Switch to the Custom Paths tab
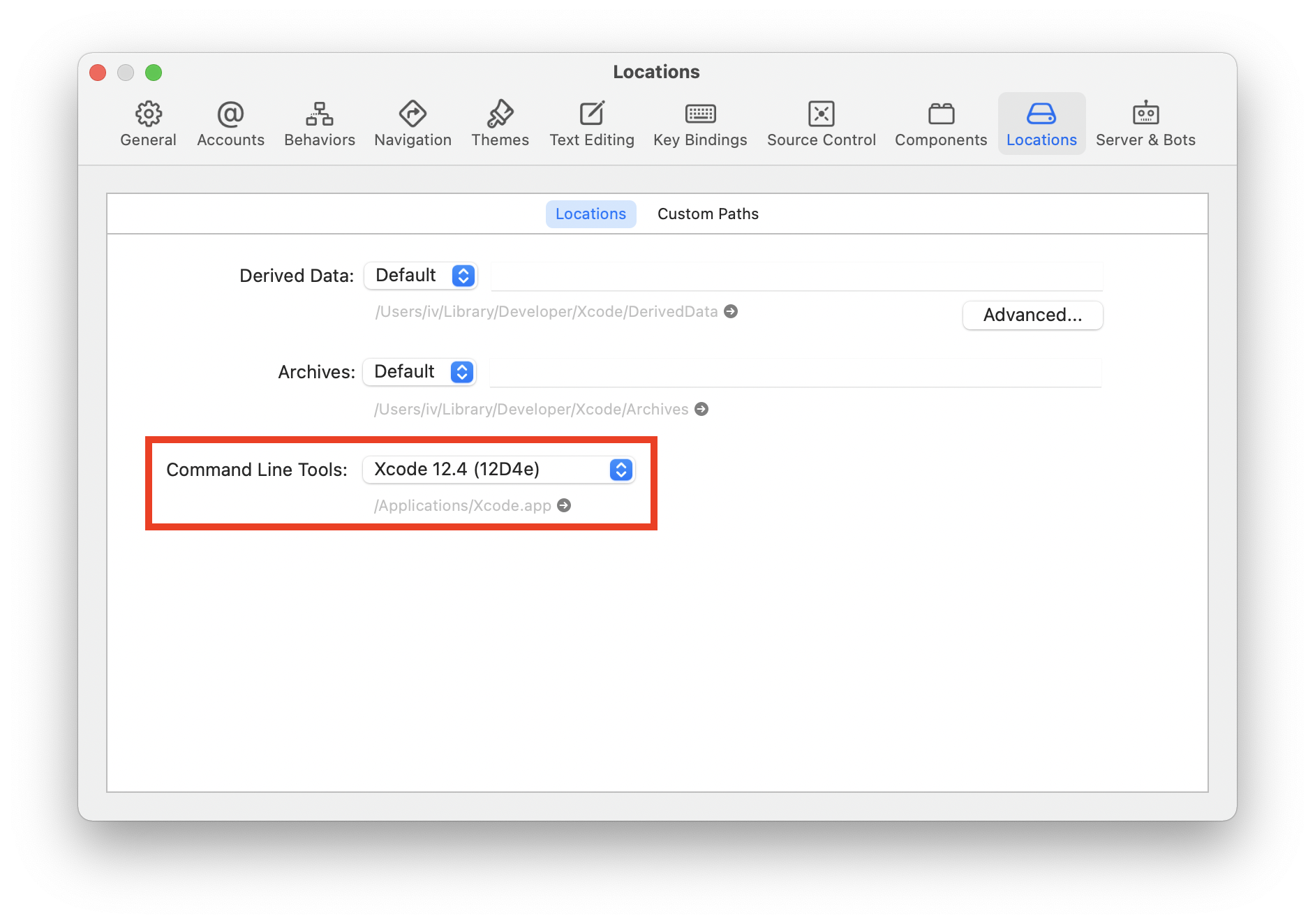Viewport: 1315px width, 924px height. [x=708, y=214]
